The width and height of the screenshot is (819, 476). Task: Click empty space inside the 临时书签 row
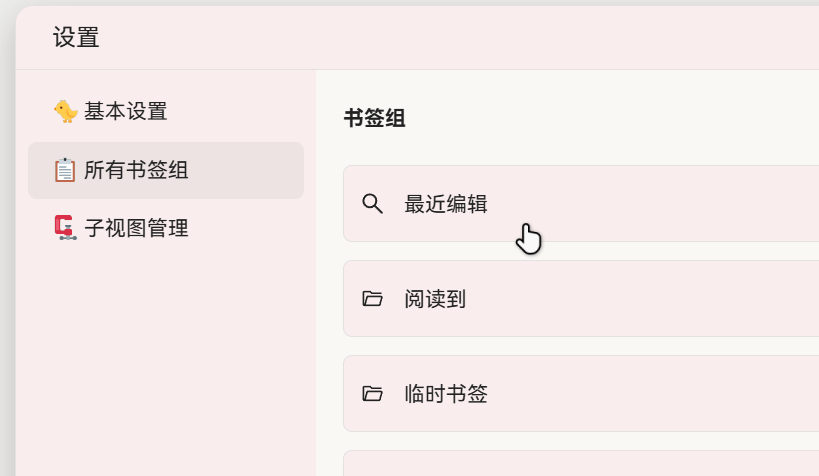pos(650,394)
